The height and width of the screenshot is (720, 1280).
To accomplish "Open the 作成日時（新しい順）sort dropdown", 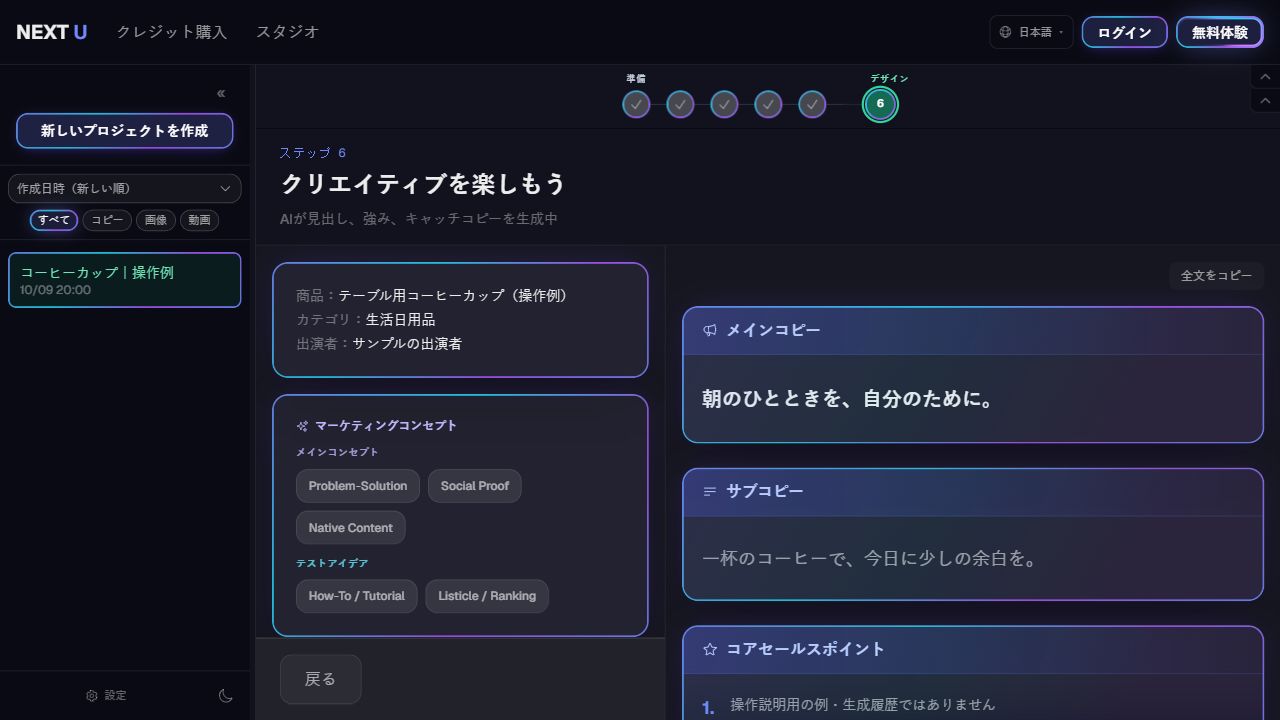I will click(124, 188).
